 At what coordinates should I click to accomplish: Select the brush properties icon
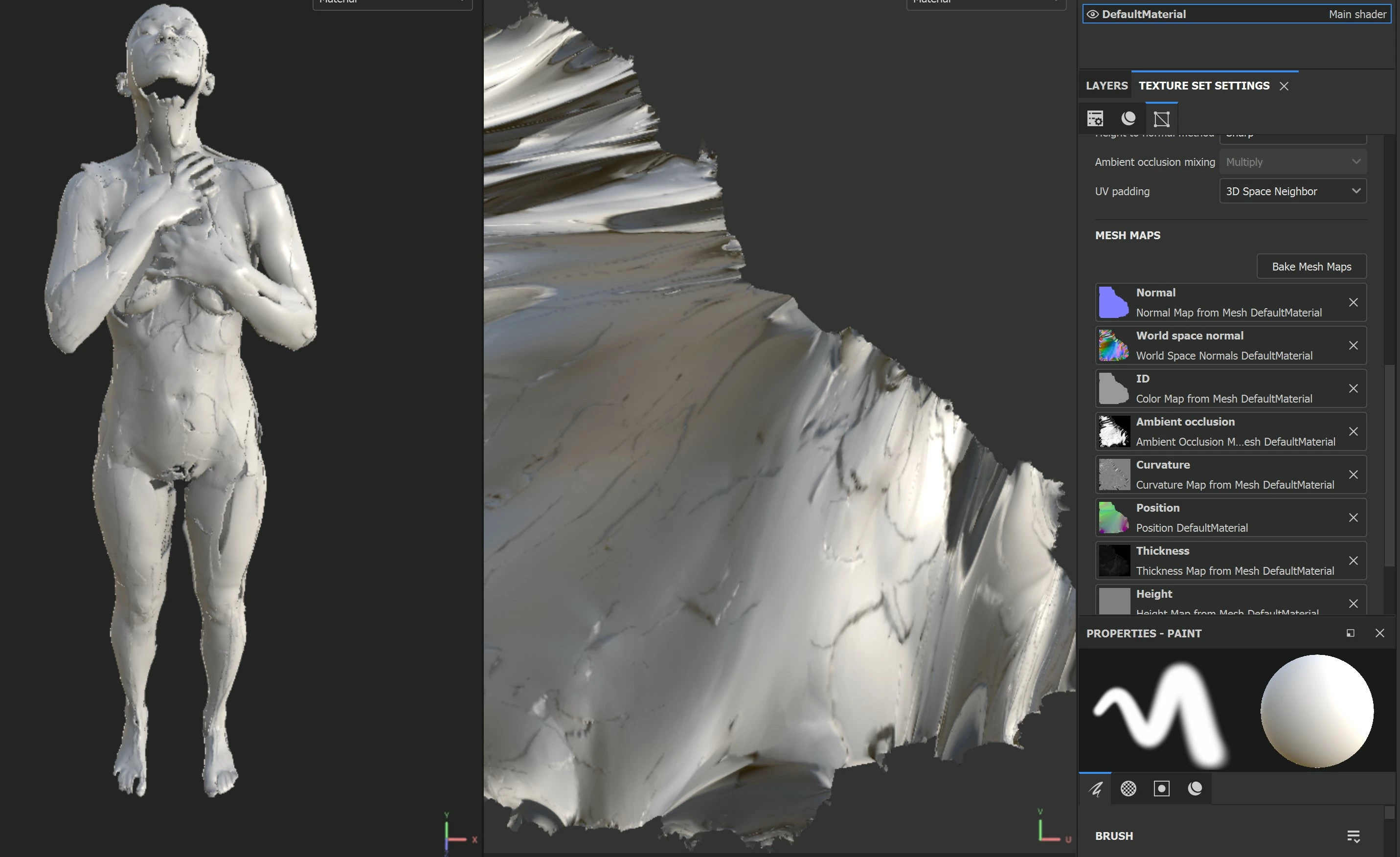[1095, 788]
